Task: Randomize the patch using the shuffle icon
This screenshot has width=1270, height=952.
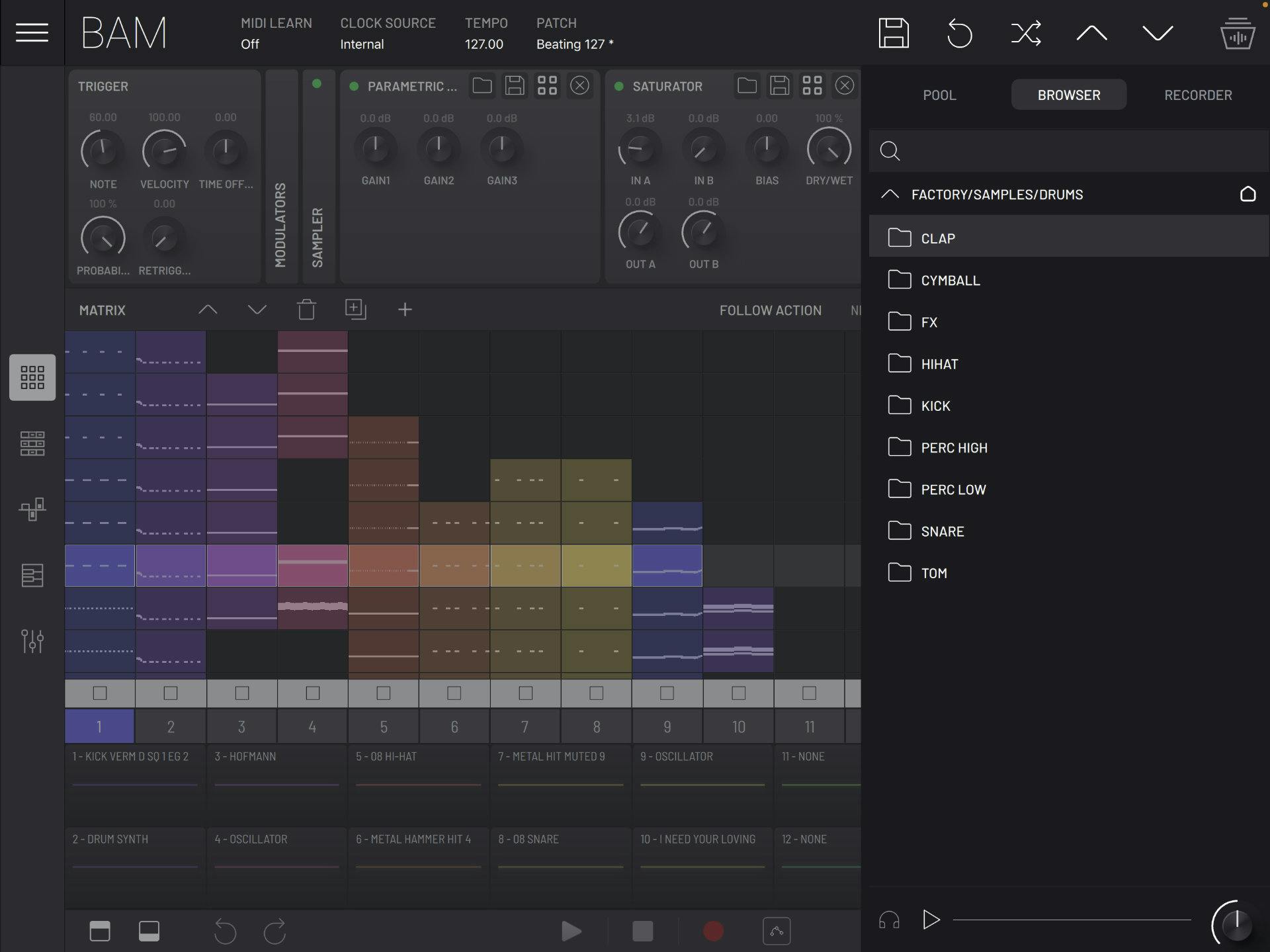Action: tap(1025, 32)
